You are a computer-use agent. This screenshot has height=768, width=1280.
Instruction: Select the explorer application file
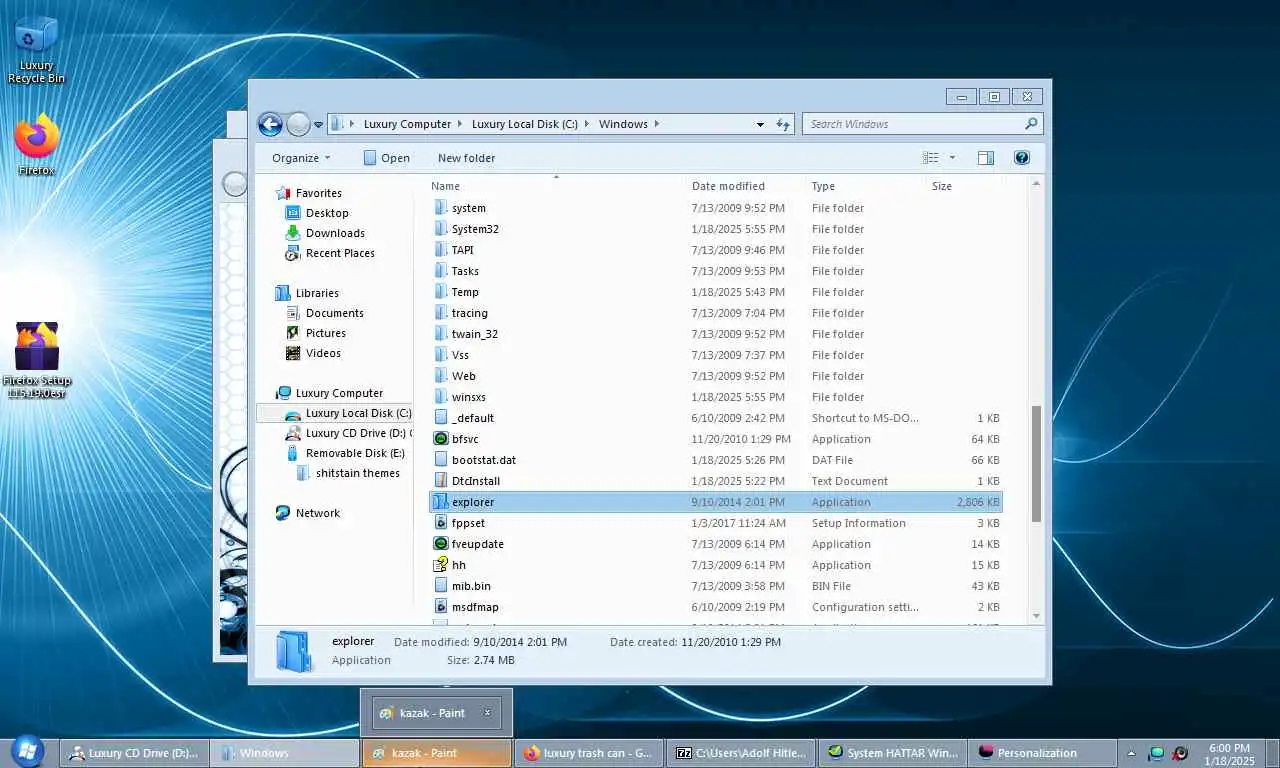(715, 502)
